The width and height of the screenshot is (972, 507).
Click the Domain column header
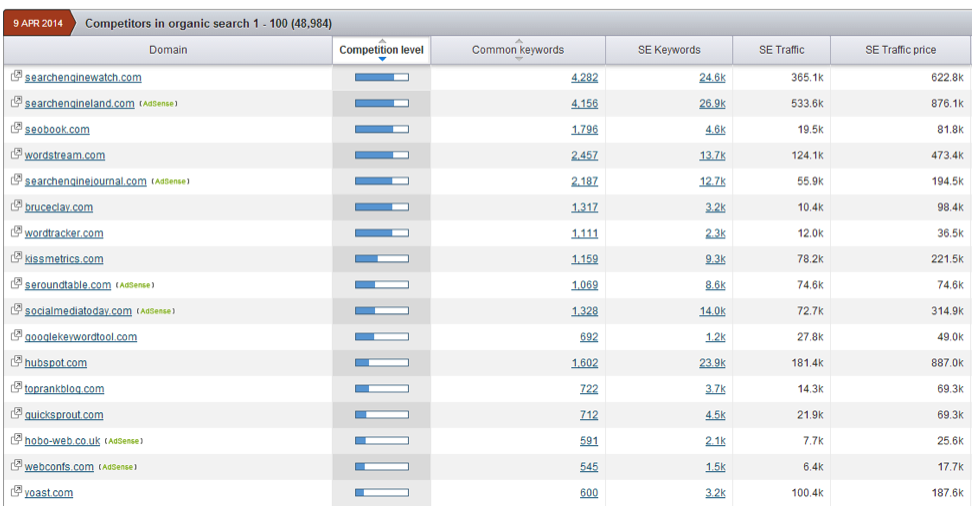pyautogui.click(x=168, y=50)
